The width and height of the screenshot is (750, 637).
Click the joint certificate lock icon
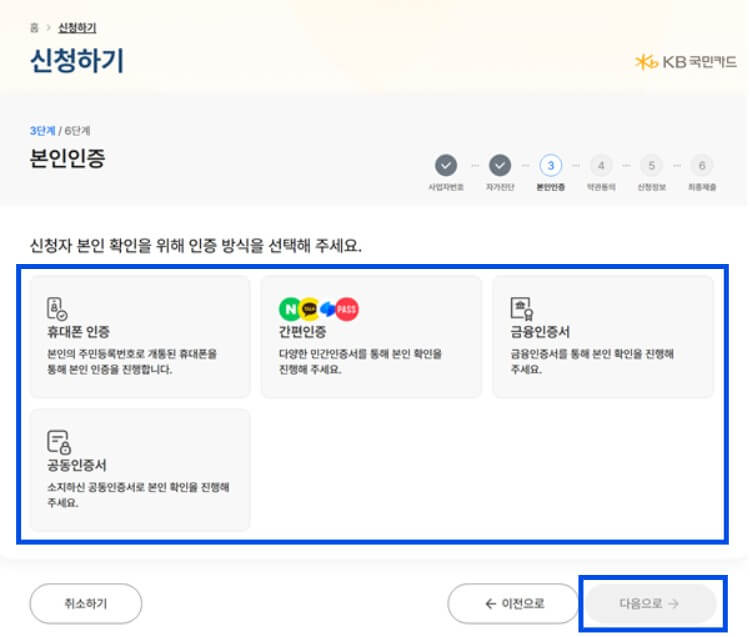tap(59, 442)
